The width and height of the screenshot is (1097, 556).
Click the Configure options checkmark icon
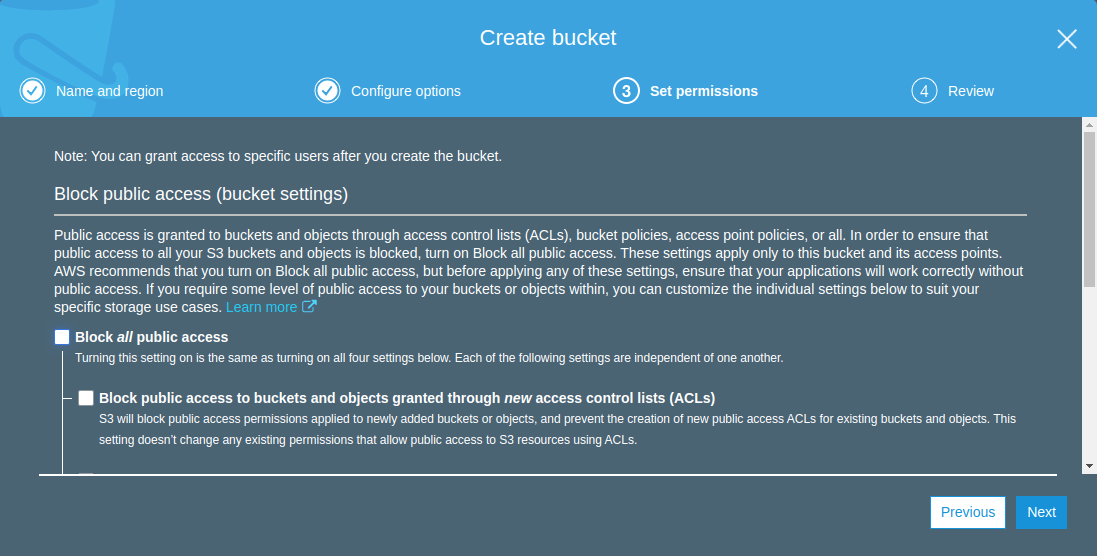[x=327, y=91]
